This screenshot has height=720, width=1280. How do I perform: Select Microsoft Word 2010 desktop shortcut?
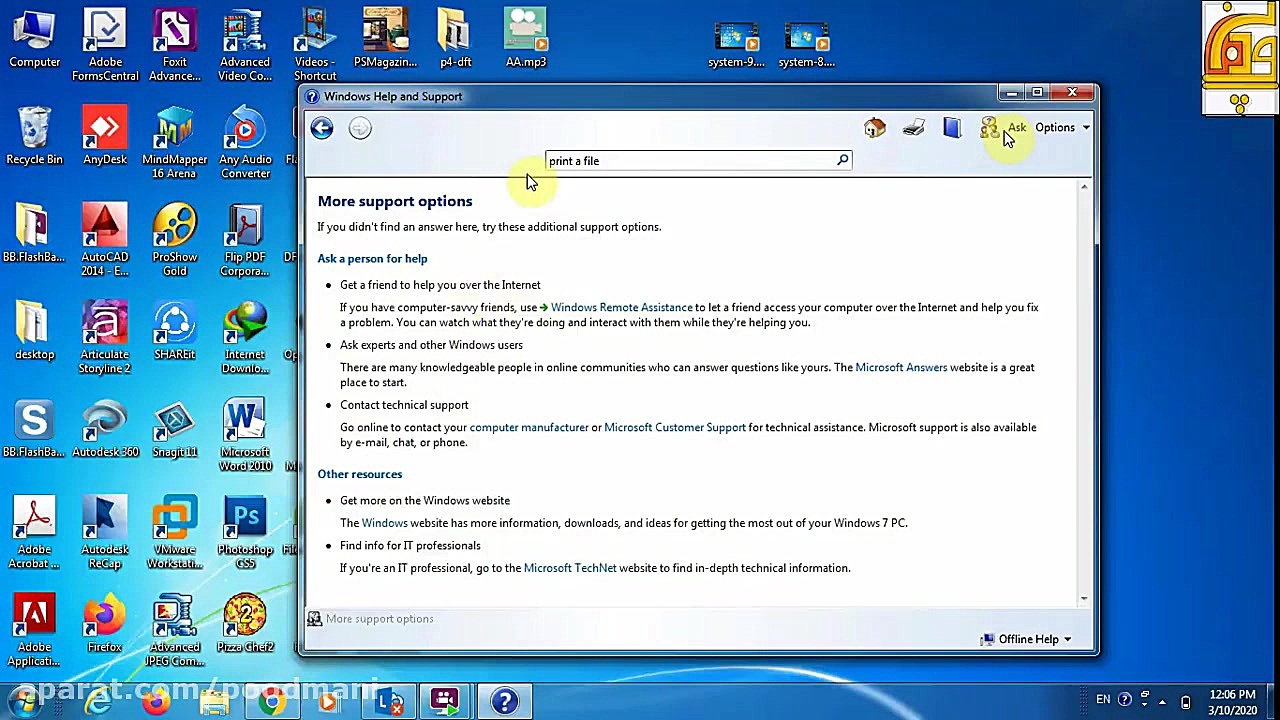click(245, 430)
